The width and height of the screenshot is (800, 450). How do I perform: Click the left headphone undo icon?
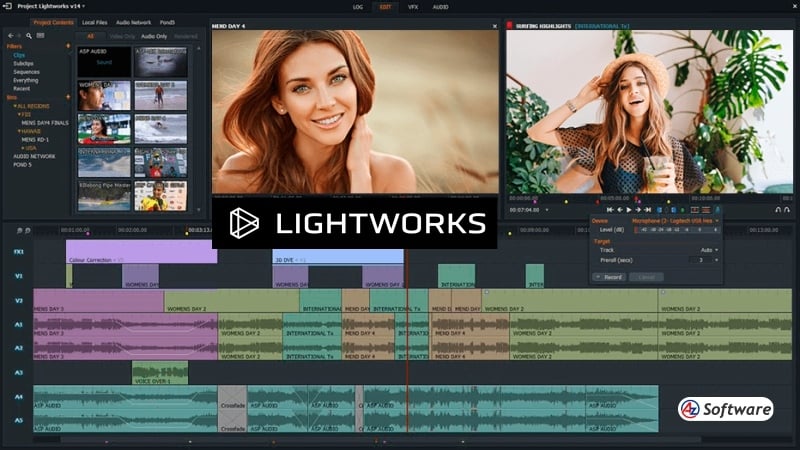tap(778, 210)
